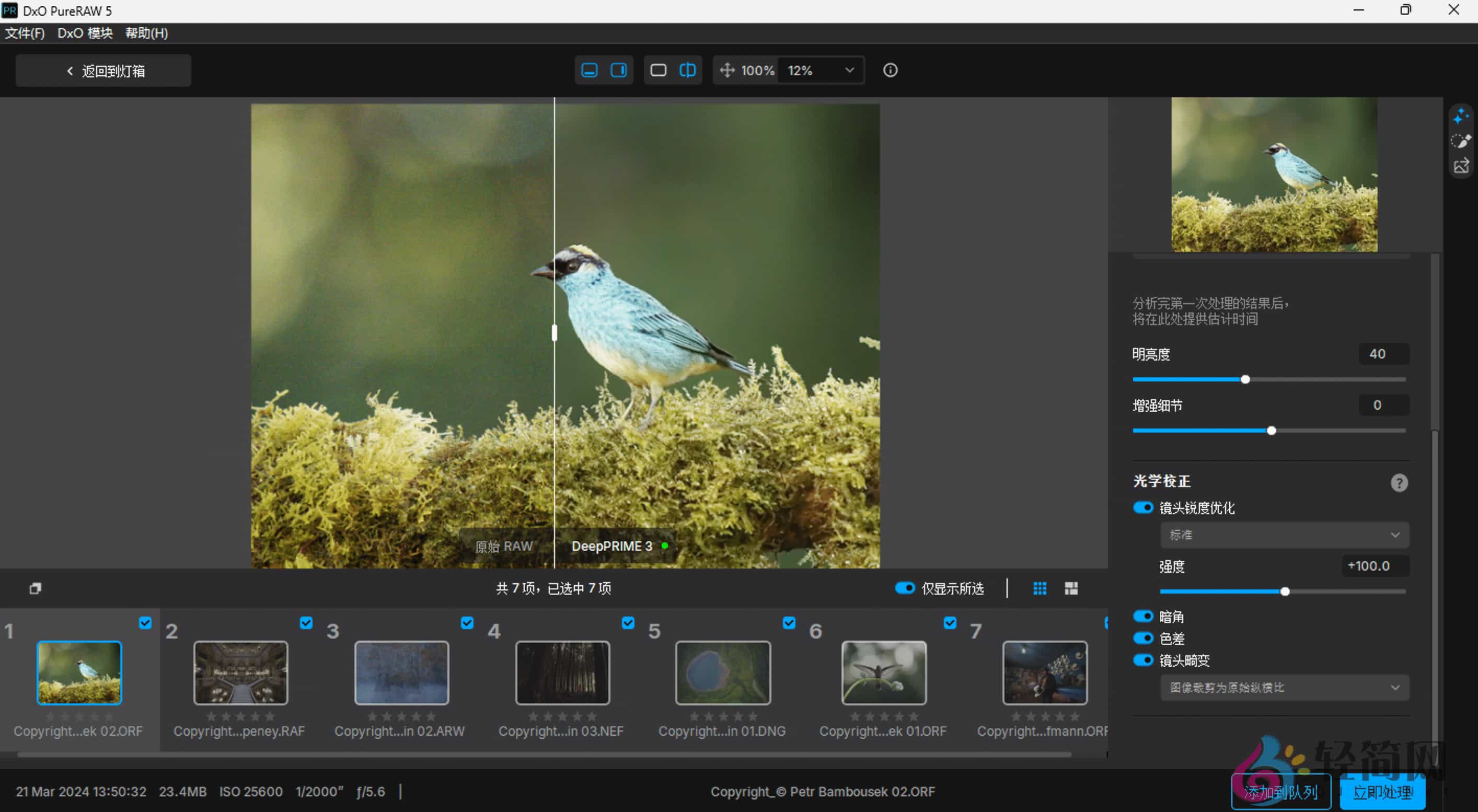
Task: Click the export image icon on right sidebar
Action: [x=1461, y=166]
